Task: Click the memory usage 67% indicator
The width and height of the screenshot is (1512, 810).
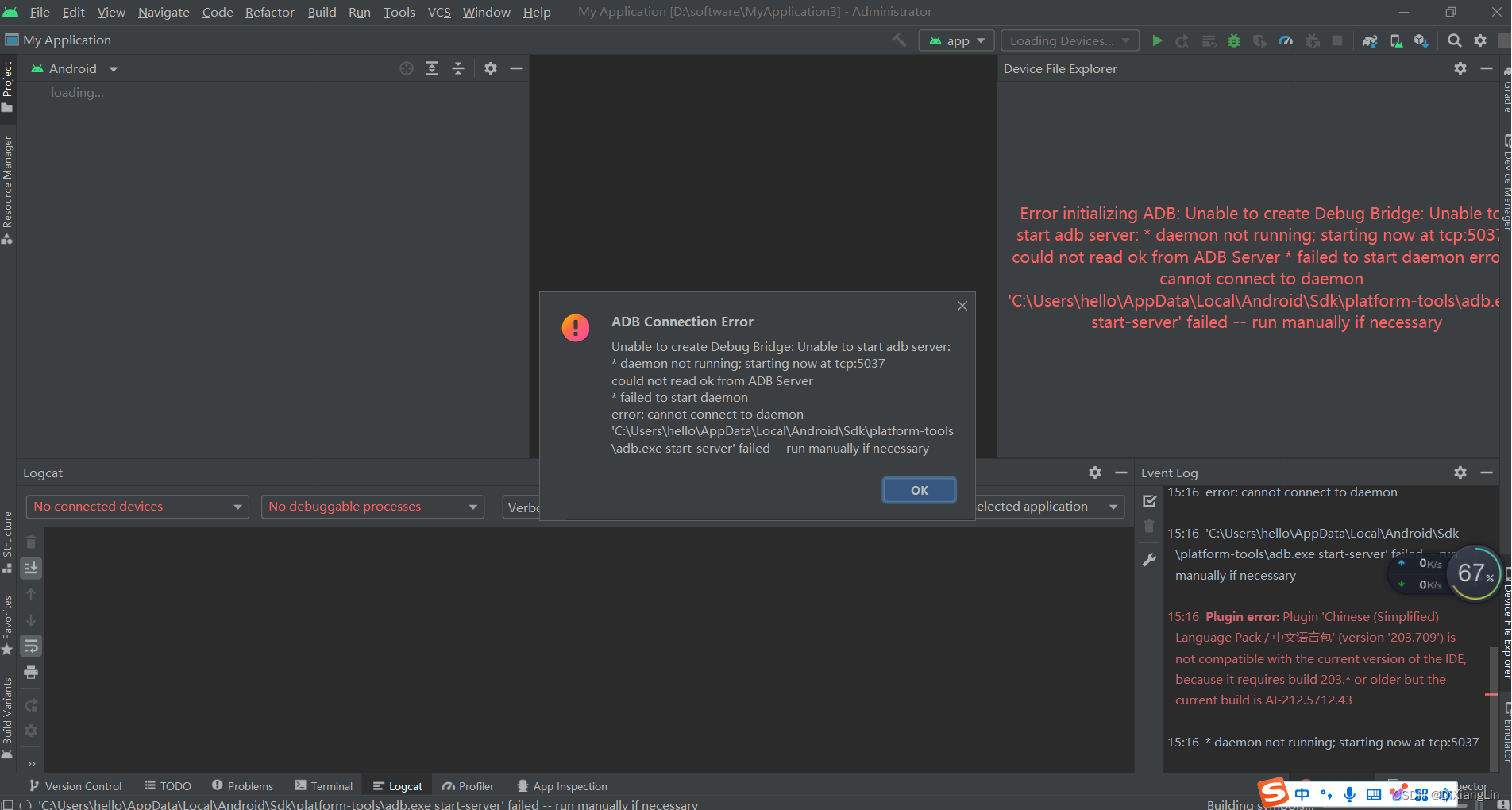Action: point(1473,573)
